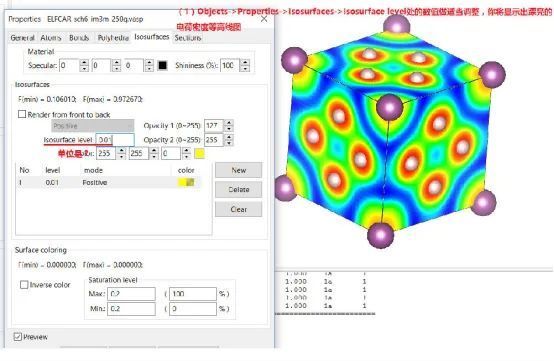The height and width of the screenshot is (361, 554).
Task: Close the Properties dialog
Action: coord(264,19)
